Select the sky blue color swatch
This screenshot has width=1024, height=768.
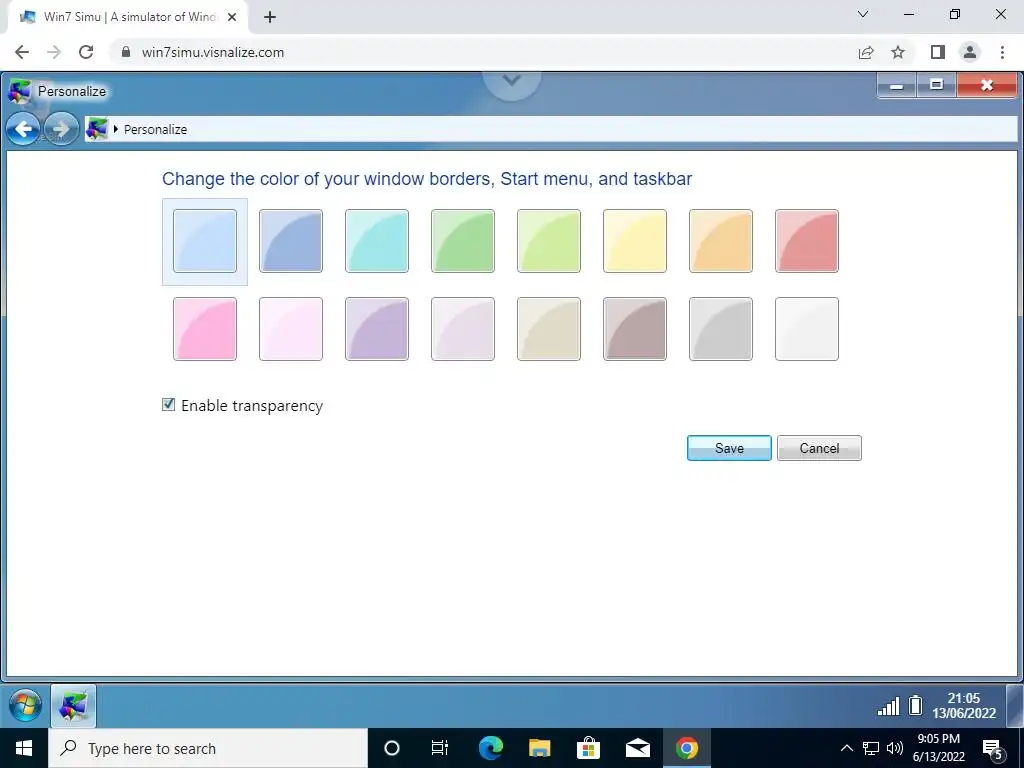(x=205, y=241)
